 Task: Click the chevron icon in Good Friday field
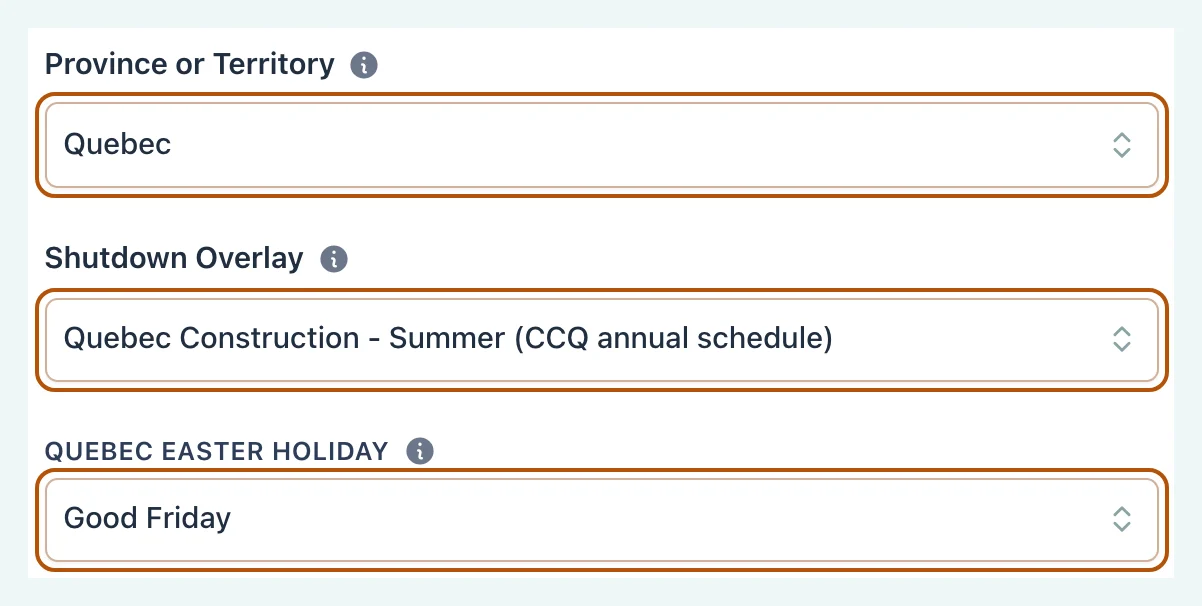(1122, 519)
